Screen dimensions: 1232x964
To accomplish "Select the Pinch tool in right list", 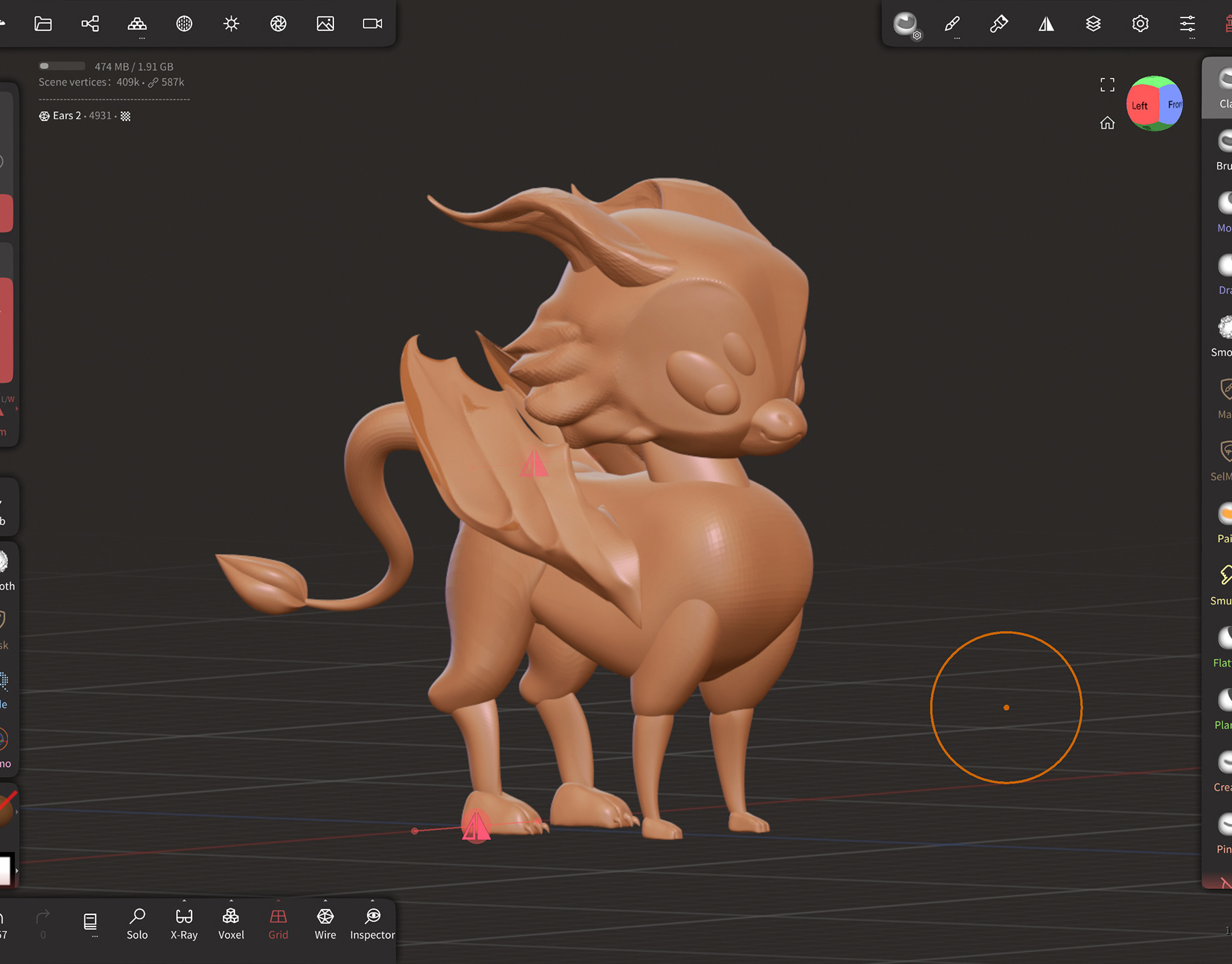I will tap(1224, 833).
